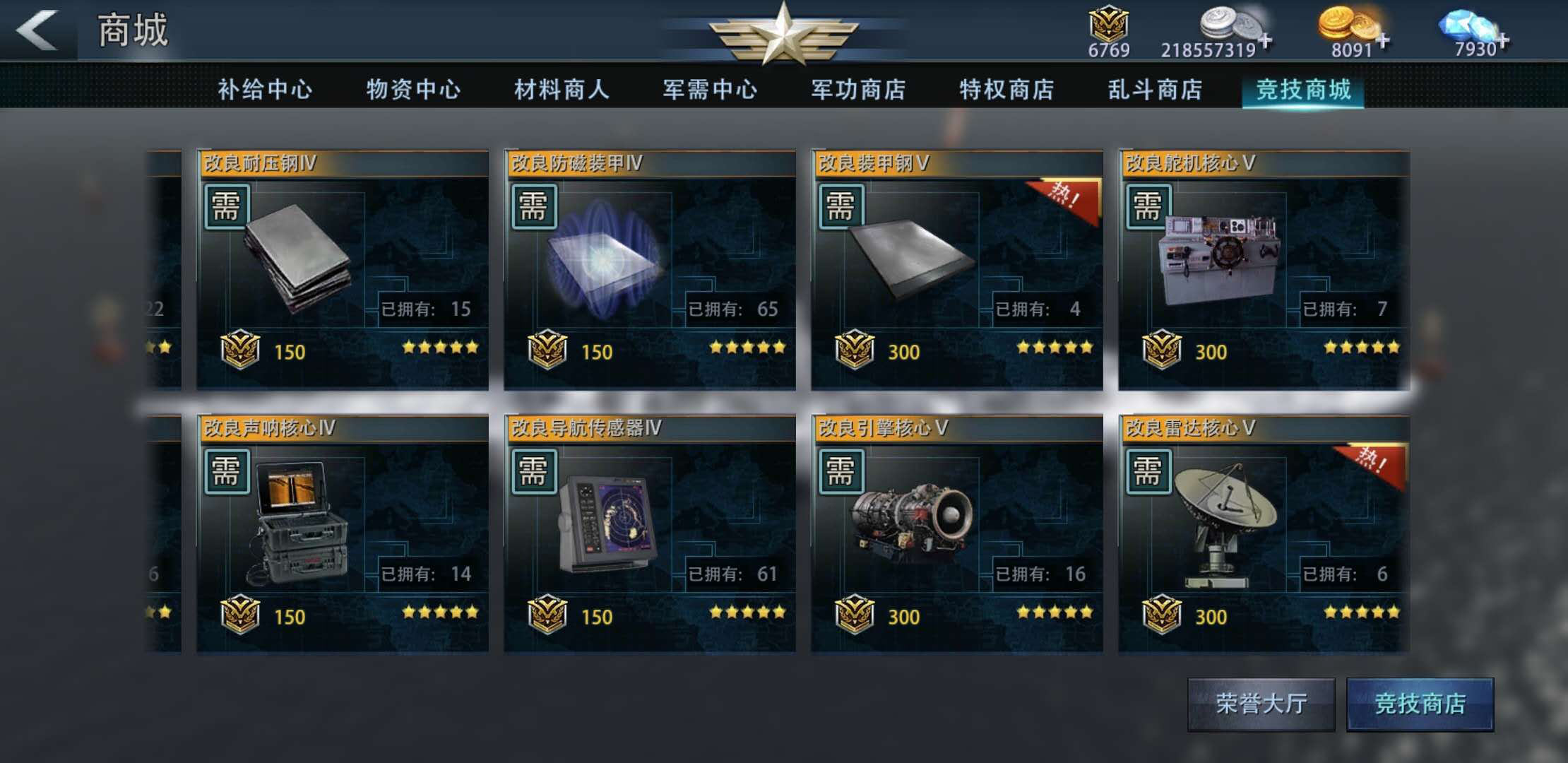Tap the 改良声呐核心IV sonar device icon
This screenshot has height=763, width=1568.
pyautogui.click(x=298, y=523)
